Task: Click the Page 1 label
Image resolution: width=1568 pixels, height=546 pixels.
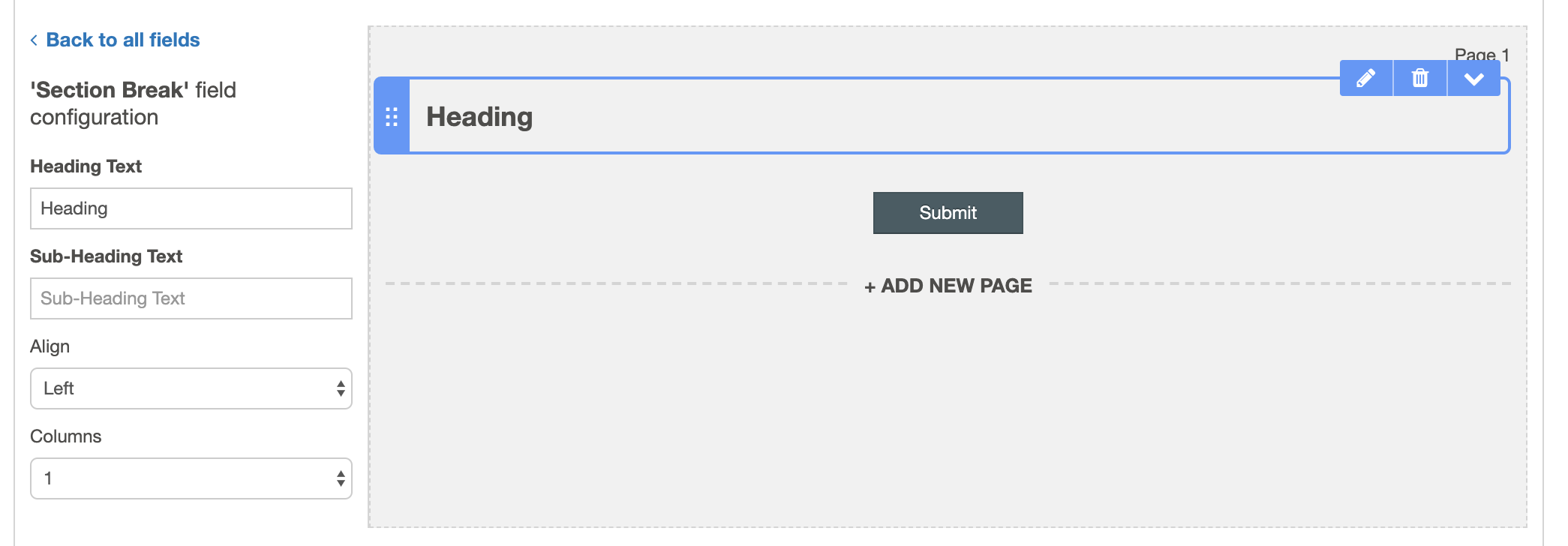Action: [1482, 55]
